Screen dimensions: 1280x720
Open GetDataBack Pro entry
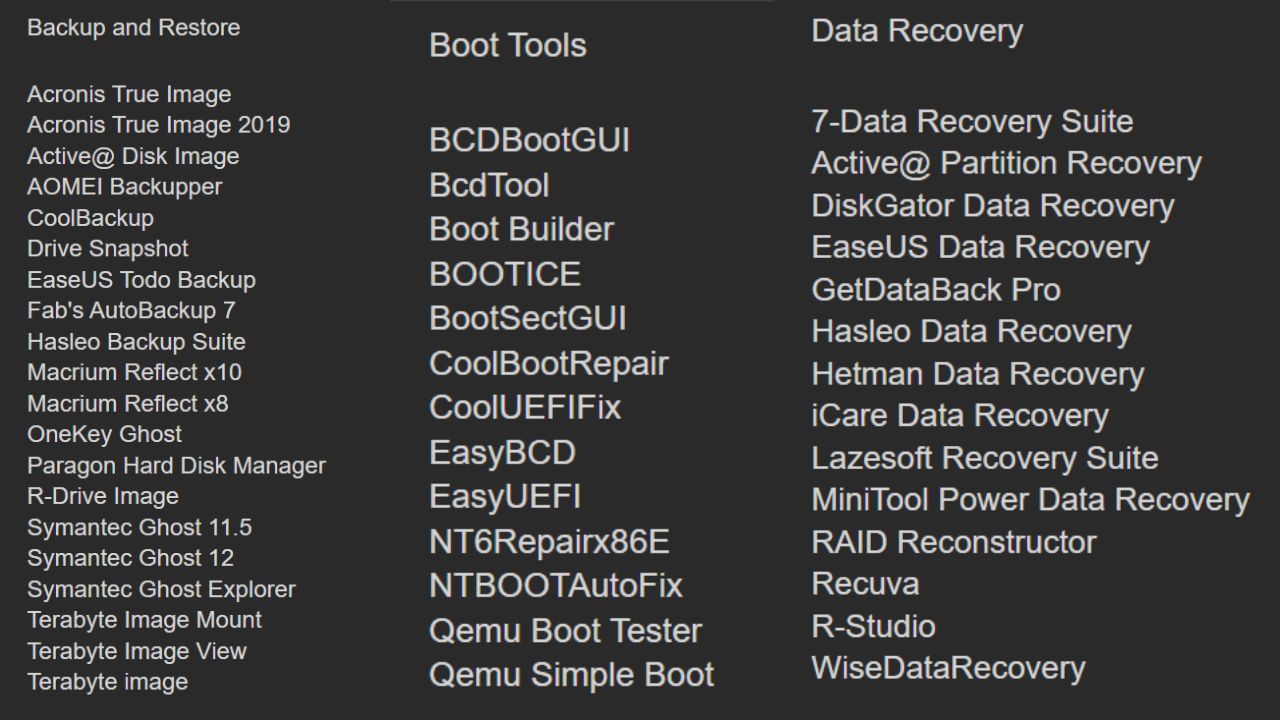coord(936,290)
